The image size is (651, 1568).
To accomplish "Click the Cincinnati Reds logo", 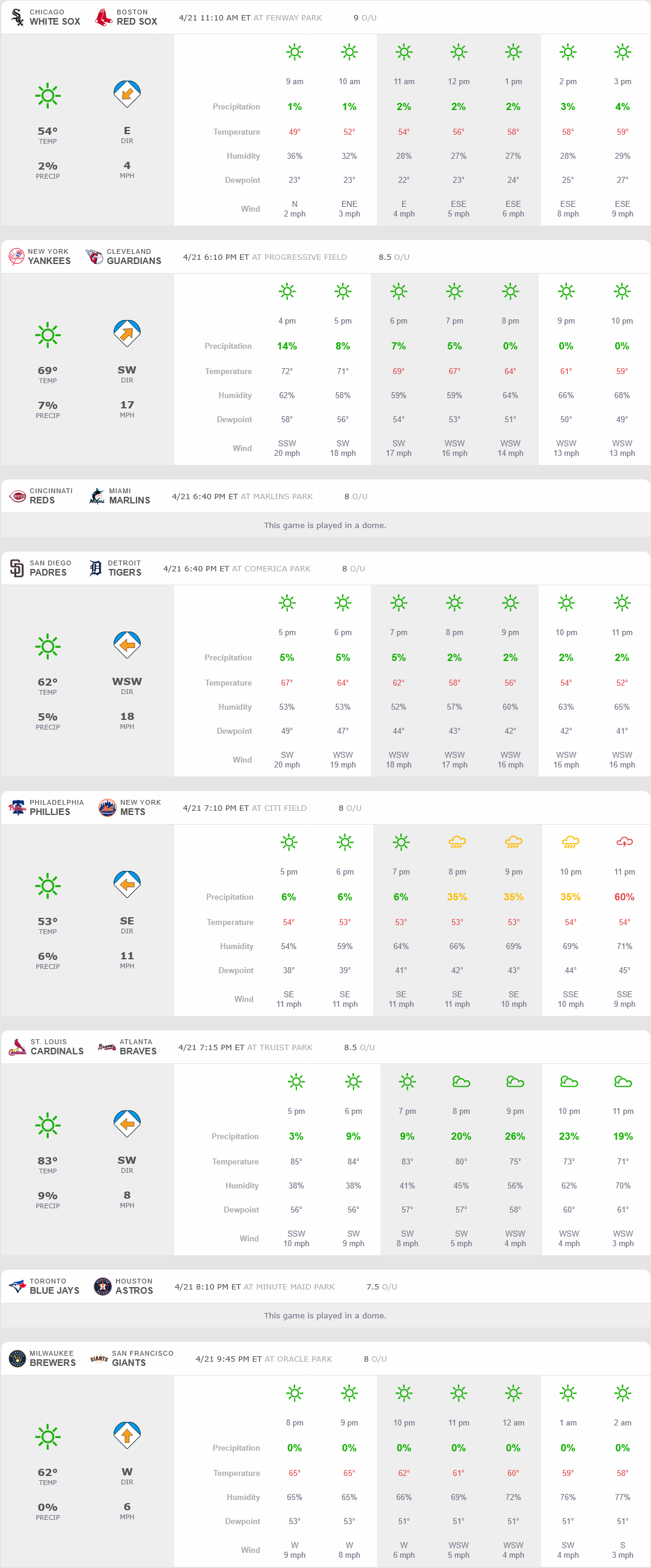I will [17, 496].
